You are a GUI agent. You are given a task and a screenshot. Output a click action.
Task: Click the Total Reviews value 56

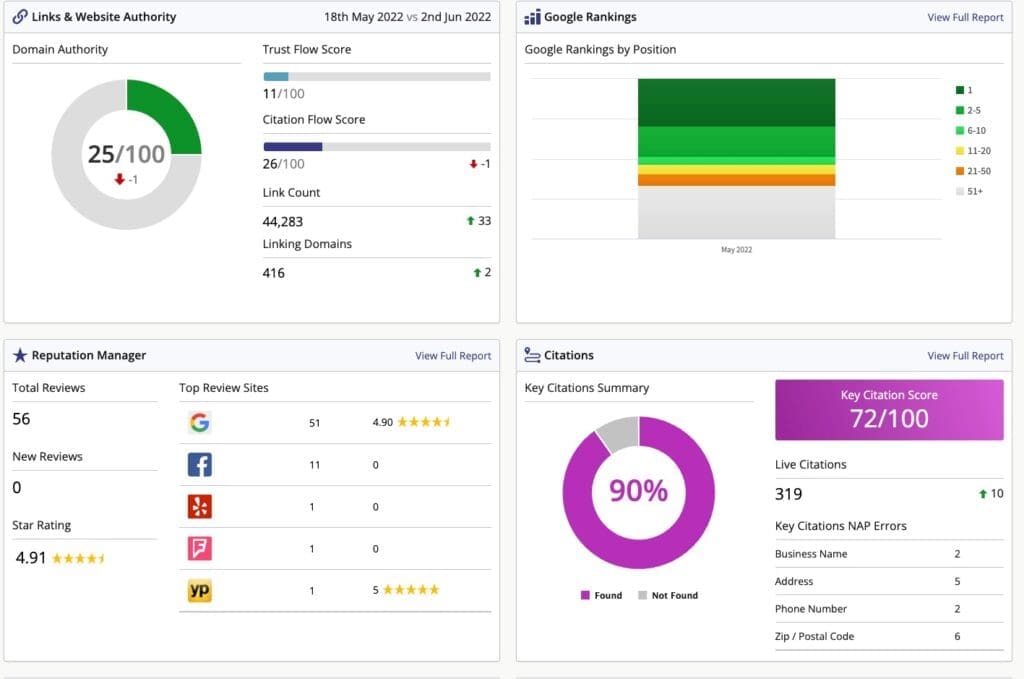pyautogui.click(x=22, y=419)
